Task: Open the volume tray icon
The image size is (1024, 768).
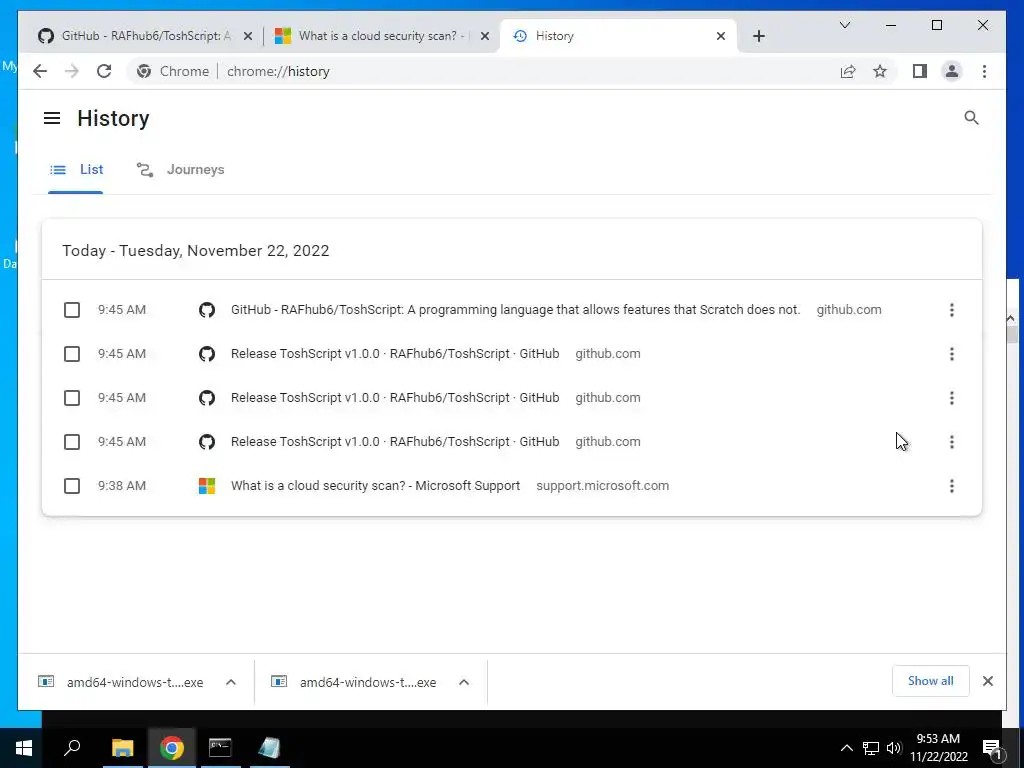Action: tap(894, 748)
